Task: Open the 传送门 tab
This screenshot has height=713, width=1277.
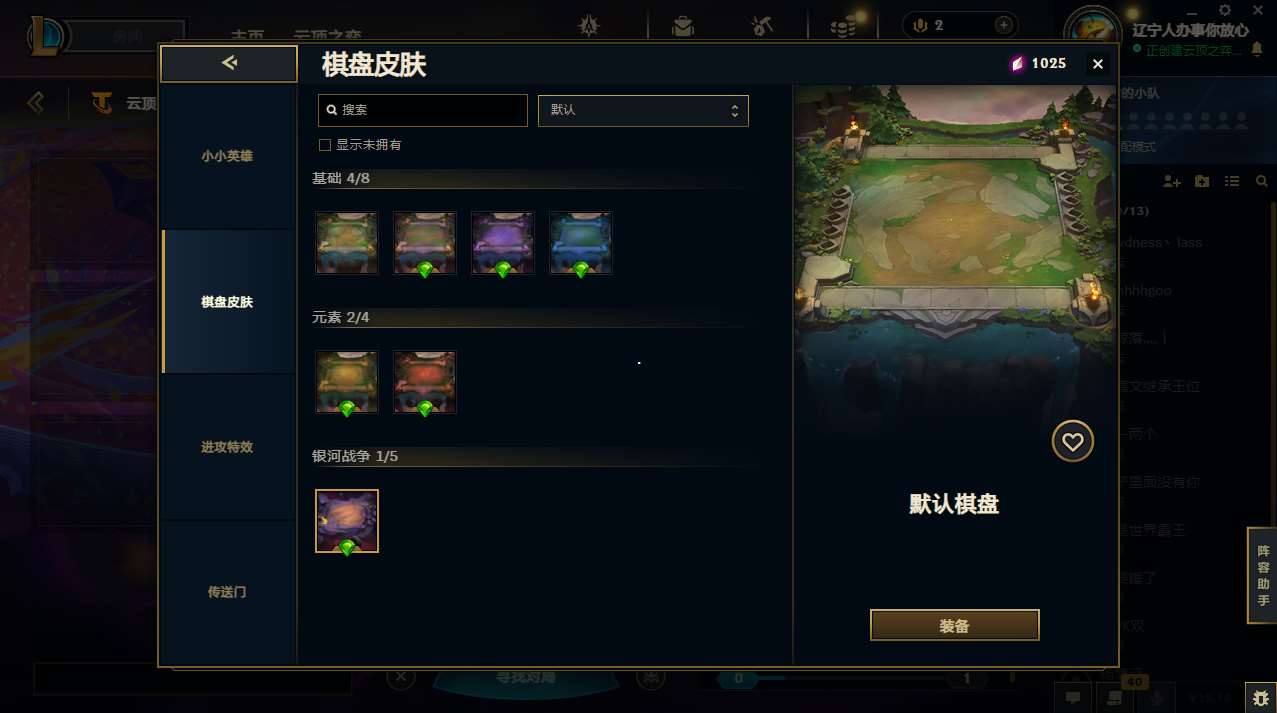Action: pos(228,592)
